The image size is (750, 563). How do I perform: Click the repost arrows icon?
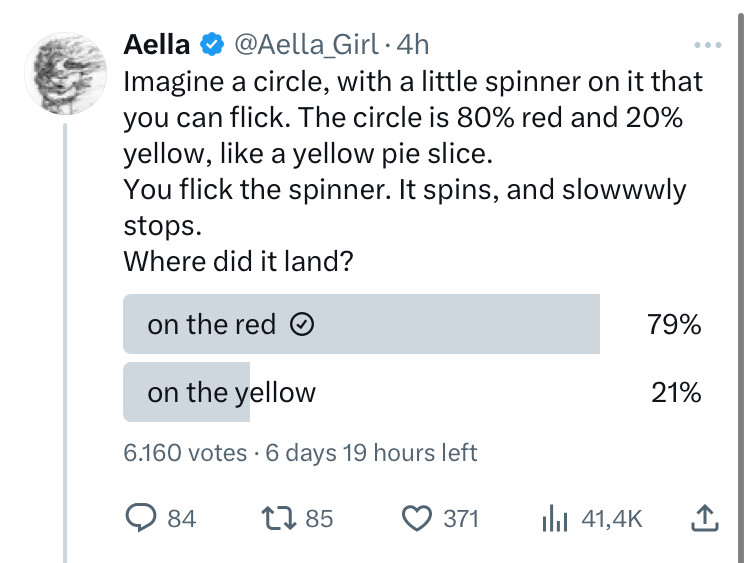pyautogui.click(x=273, y=518)
